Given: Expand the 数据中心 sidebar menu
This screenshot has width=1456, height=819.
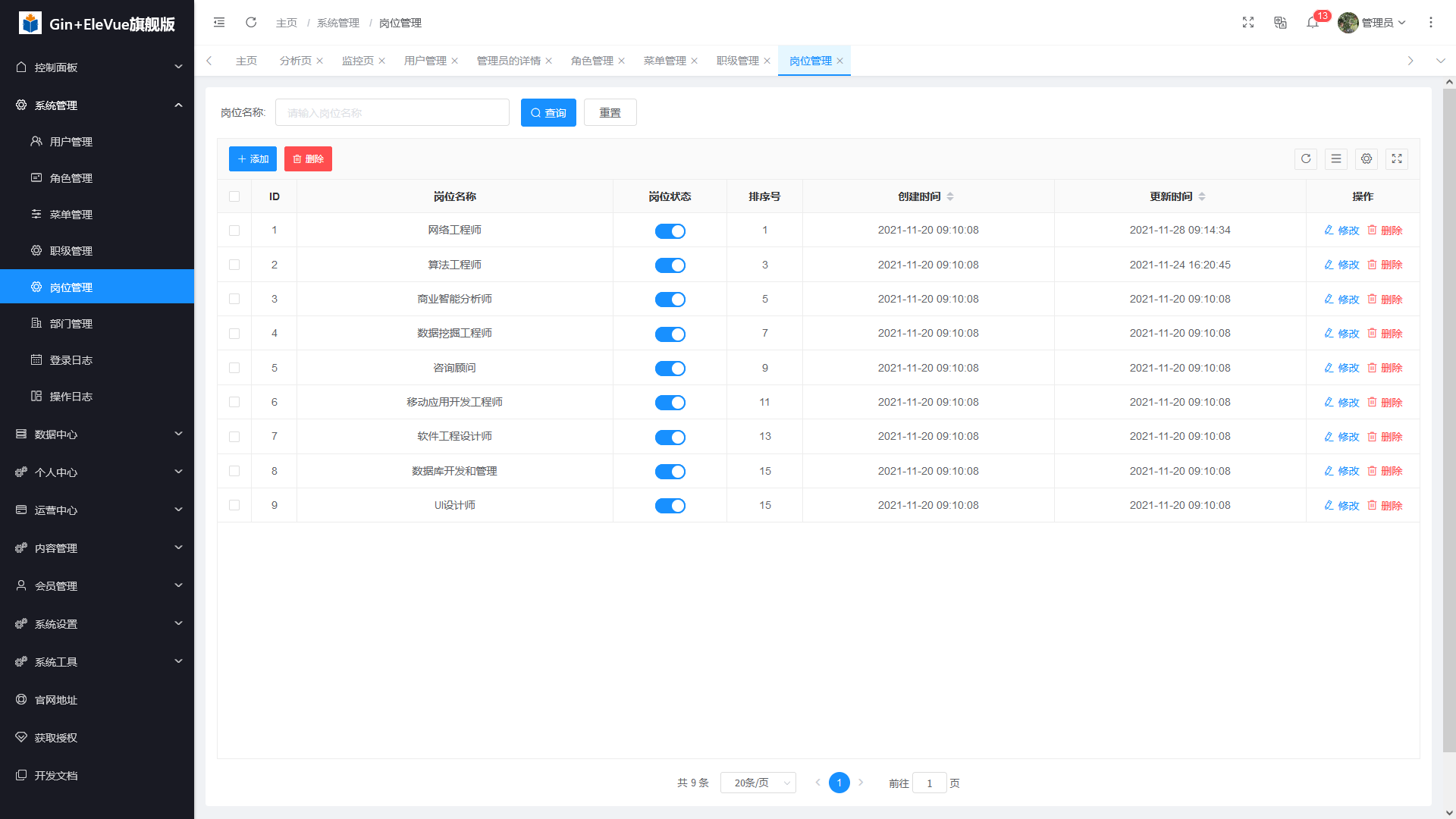Looking at the screenshot, I should (x=97, y=435).
